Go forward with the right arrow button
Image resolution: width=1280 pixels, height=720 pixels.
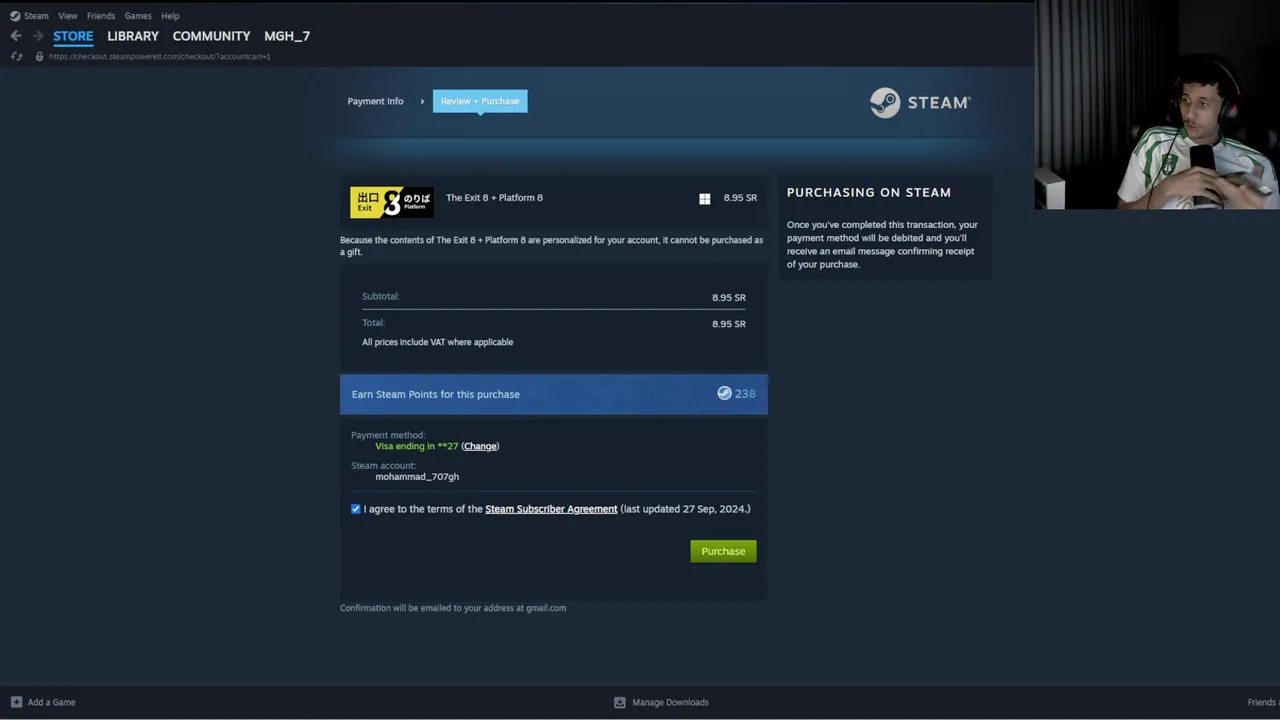click(x=38, y=36)
